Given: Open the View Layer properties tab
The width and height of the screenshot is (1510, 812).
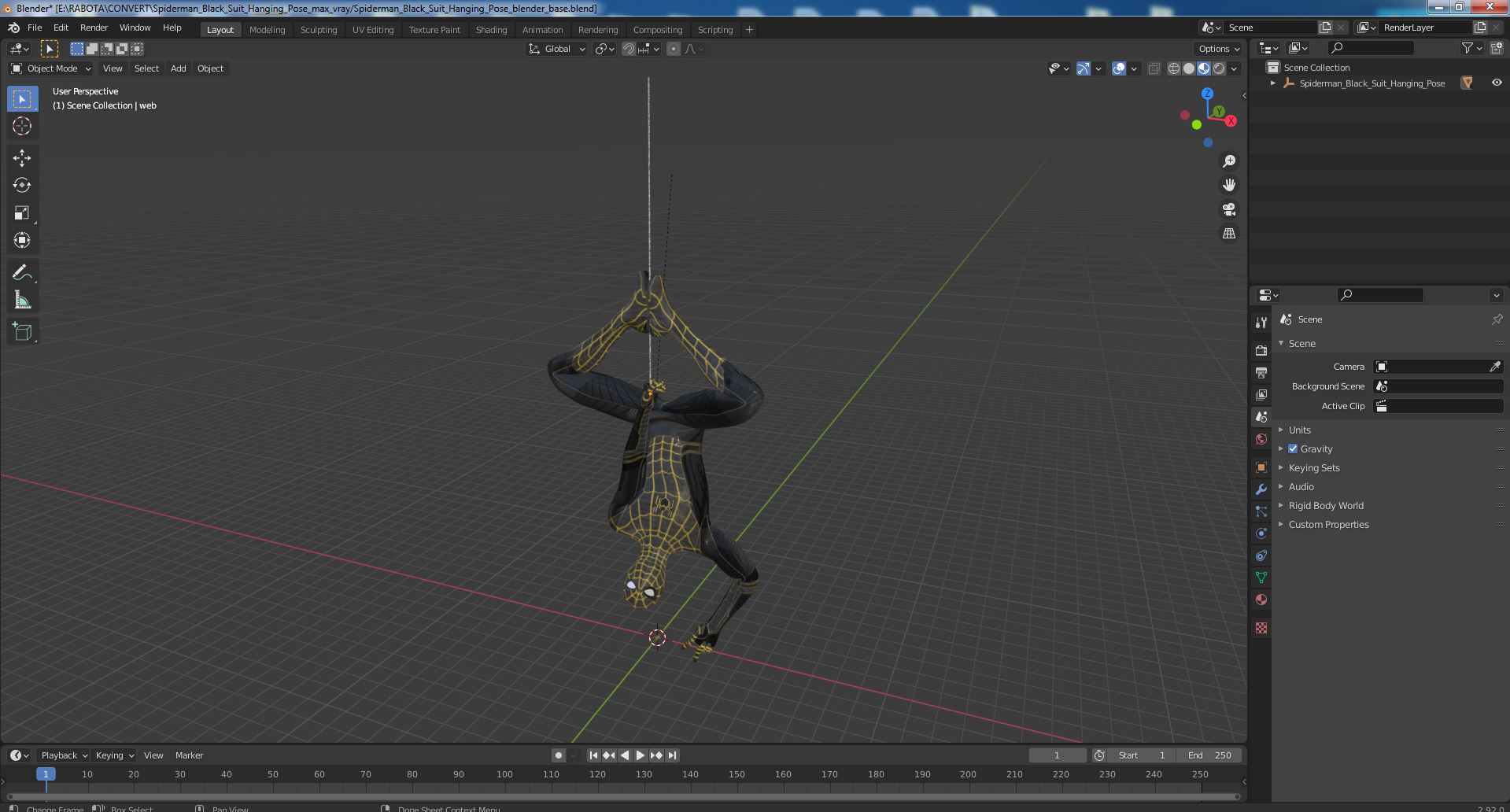Looking at the screenshot, I should (x=1261, y=394).
